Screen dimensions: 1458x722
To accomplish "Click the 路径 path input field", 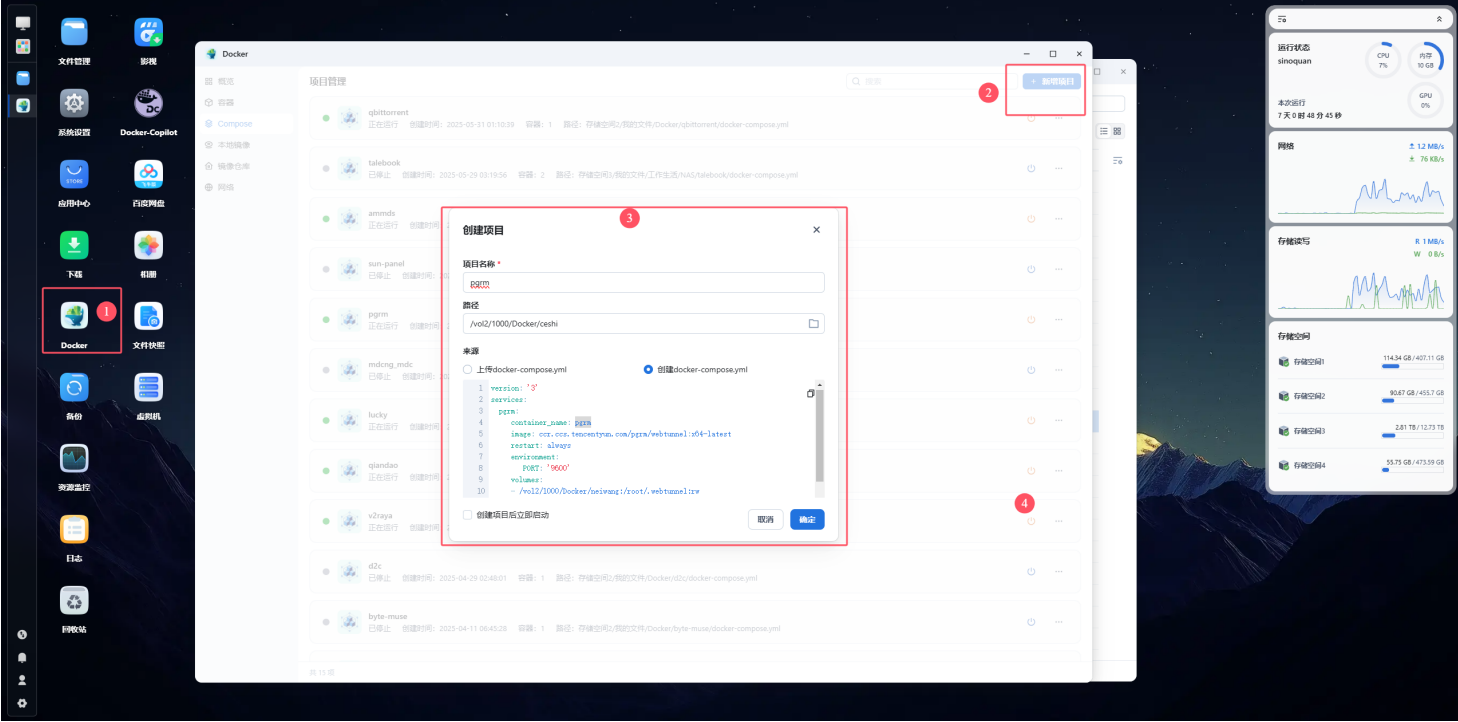I will pyautogui.click(x=643, y=324).
